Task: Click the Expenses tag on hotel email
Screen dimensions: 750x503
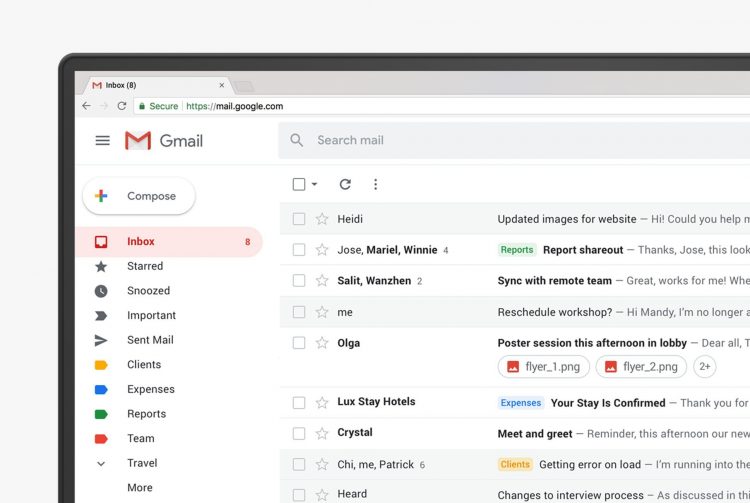Action: click(520, 403)
